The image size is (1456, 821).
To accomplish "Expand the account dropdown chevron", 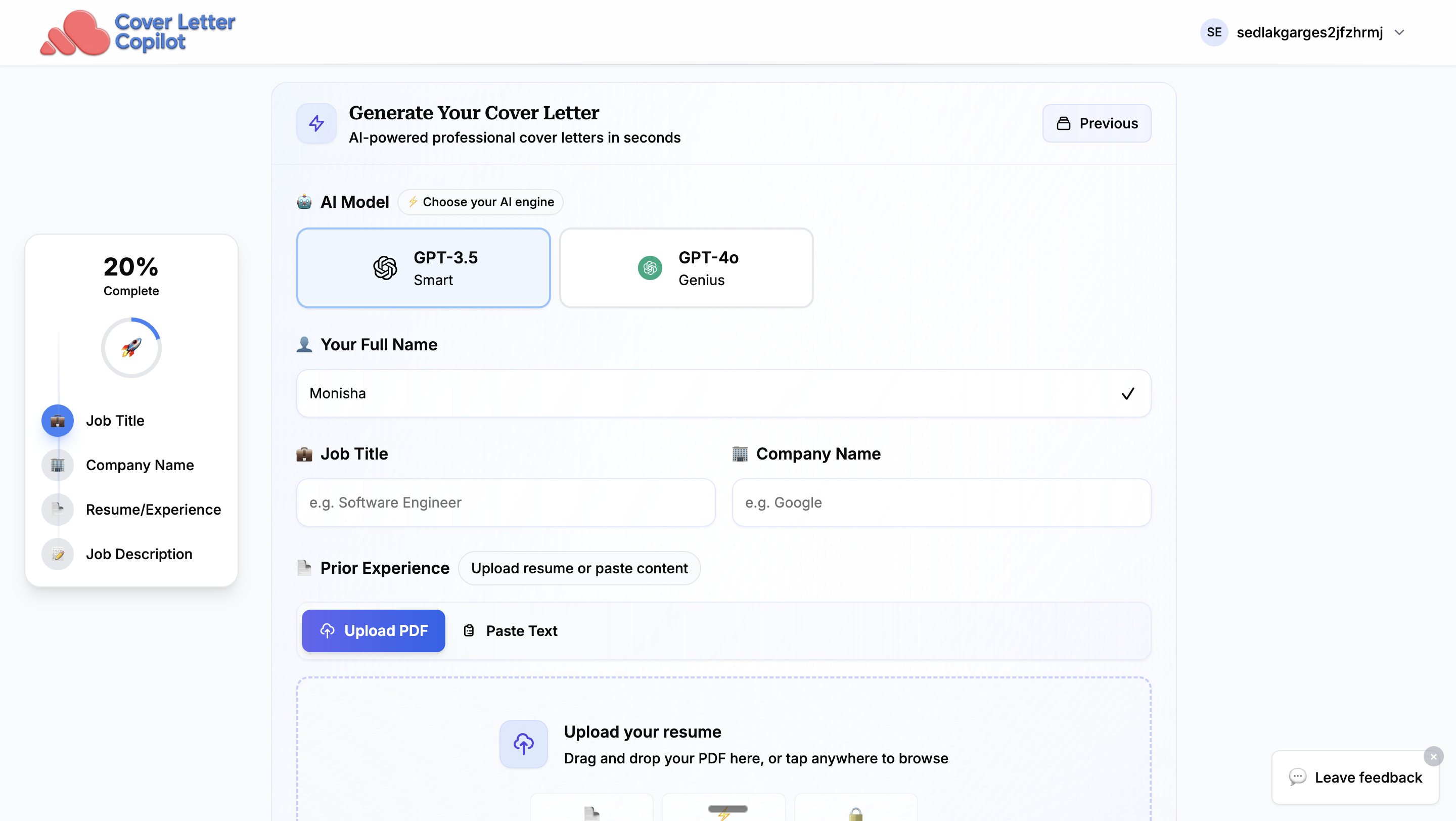I will click(1399, 32).
